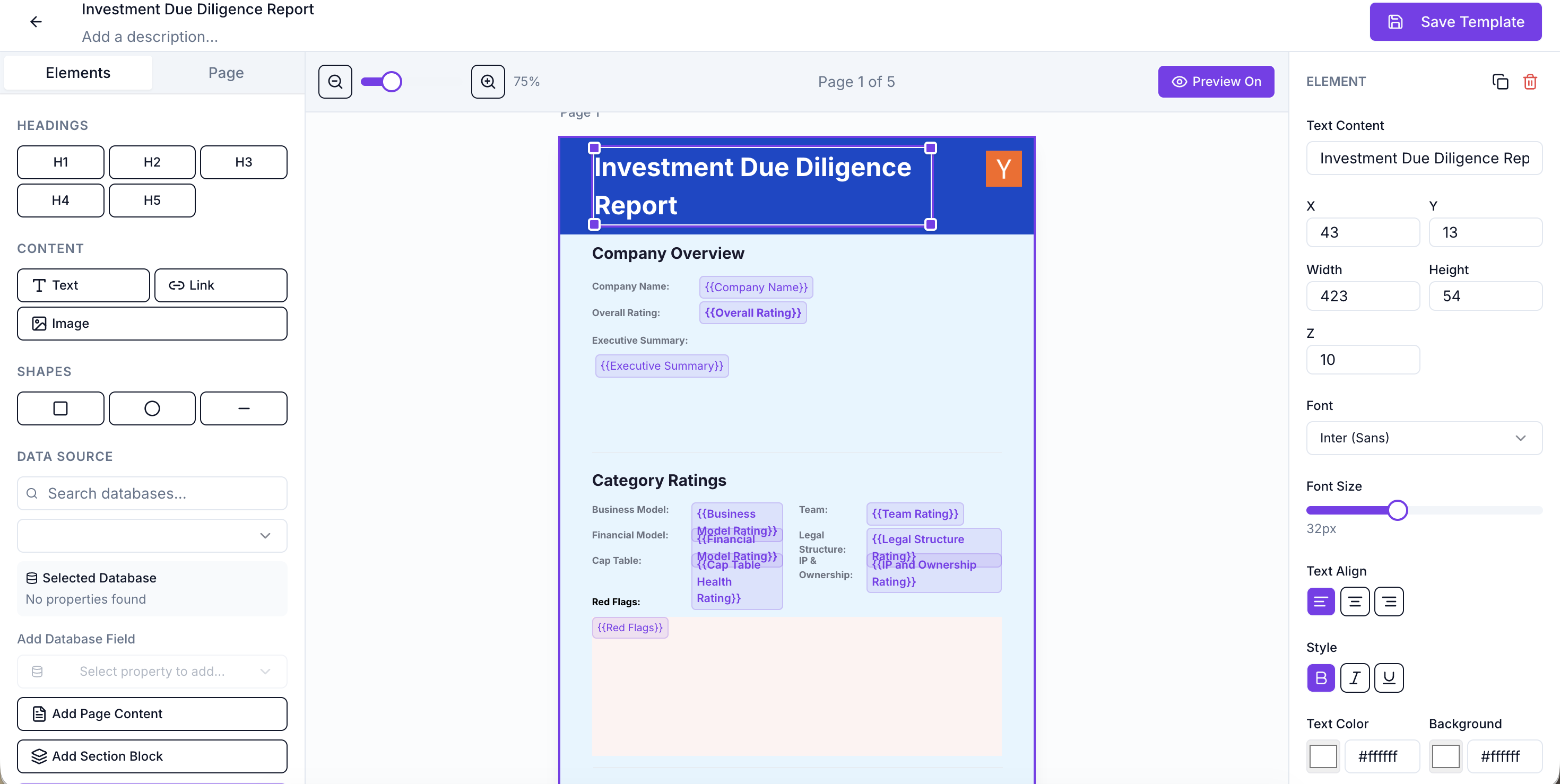Image resolution: width=1560 pixels, height=784 pixels.
Task: Click the Page 1 of 5 indicator
Action: coord(856,82)
